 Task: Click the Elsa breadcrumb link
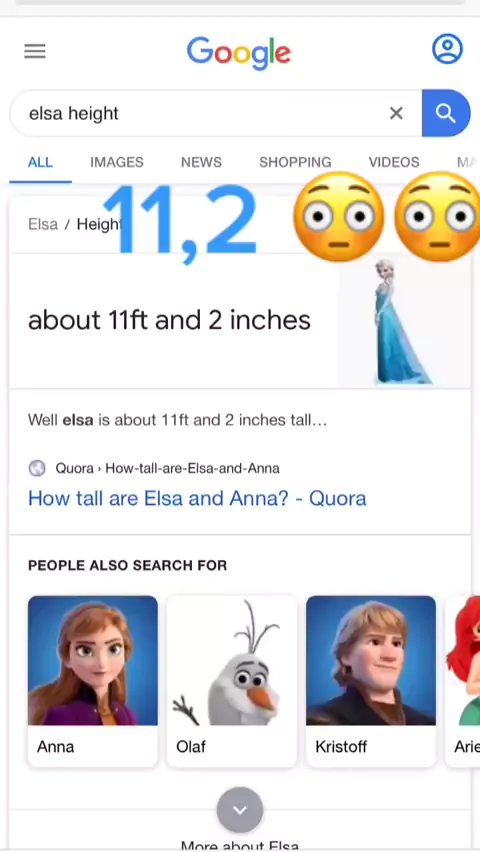43,224
